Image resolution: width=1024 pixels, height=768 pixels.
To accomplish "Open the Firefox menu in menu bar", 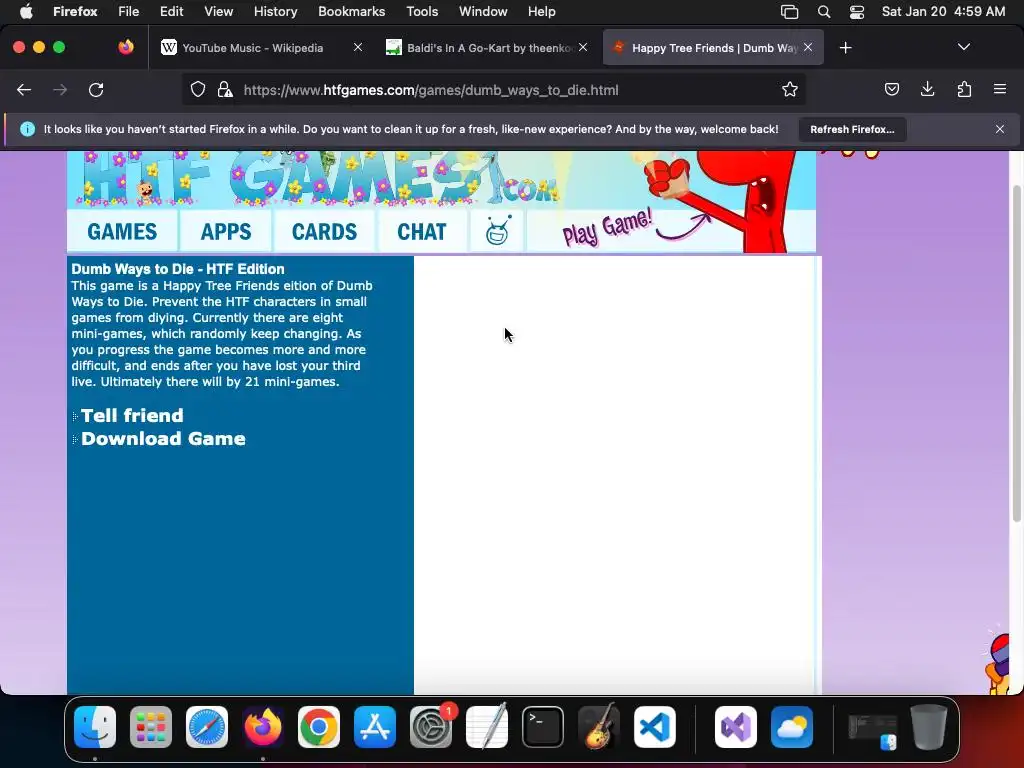I will tap(75, 11).
